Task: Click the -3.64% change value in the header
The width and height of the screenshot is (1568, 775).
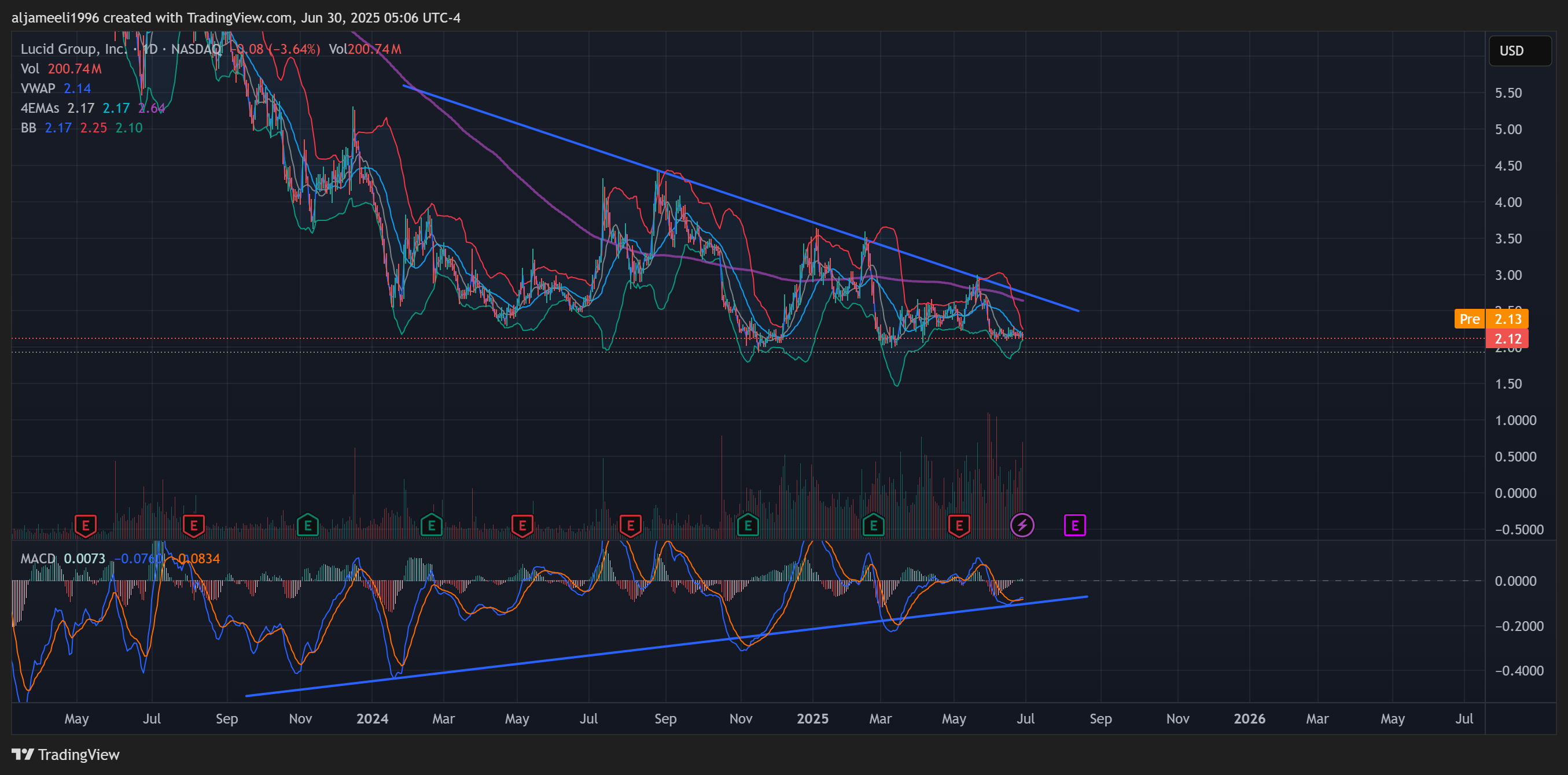Action: [295, 49]
